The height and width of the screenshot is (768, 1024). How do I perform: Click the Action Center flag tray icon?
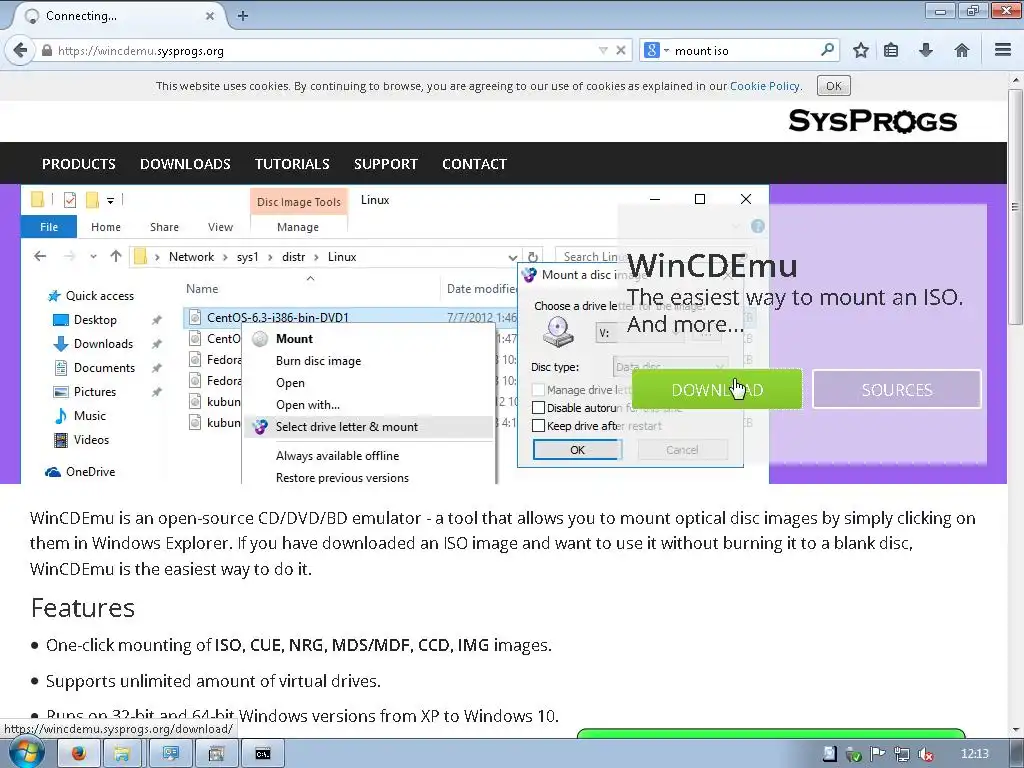tap(878, 754)
